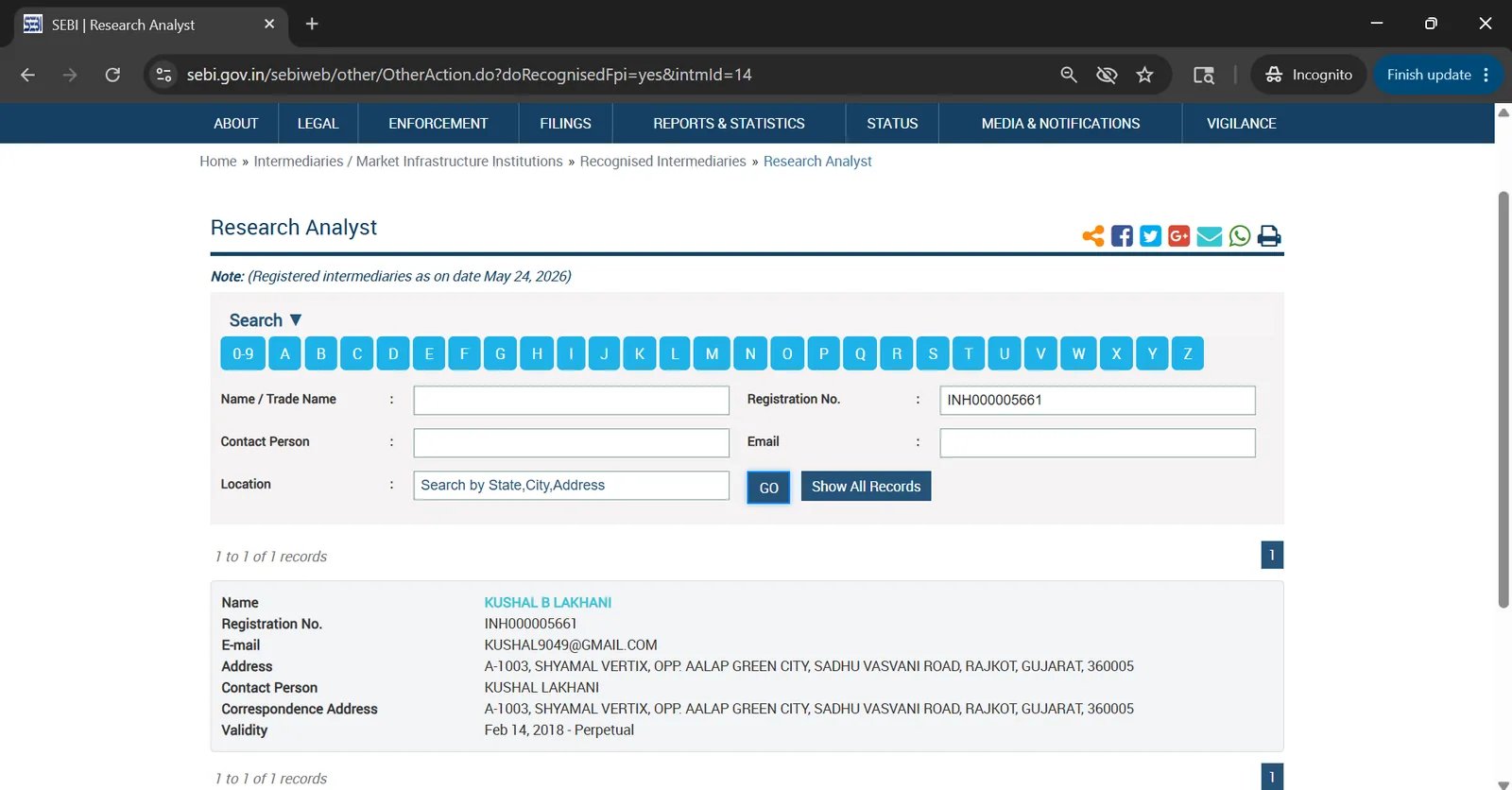Open Chrome three-dot menu
1512x790 pixels.
click(x=1486, y=75)
